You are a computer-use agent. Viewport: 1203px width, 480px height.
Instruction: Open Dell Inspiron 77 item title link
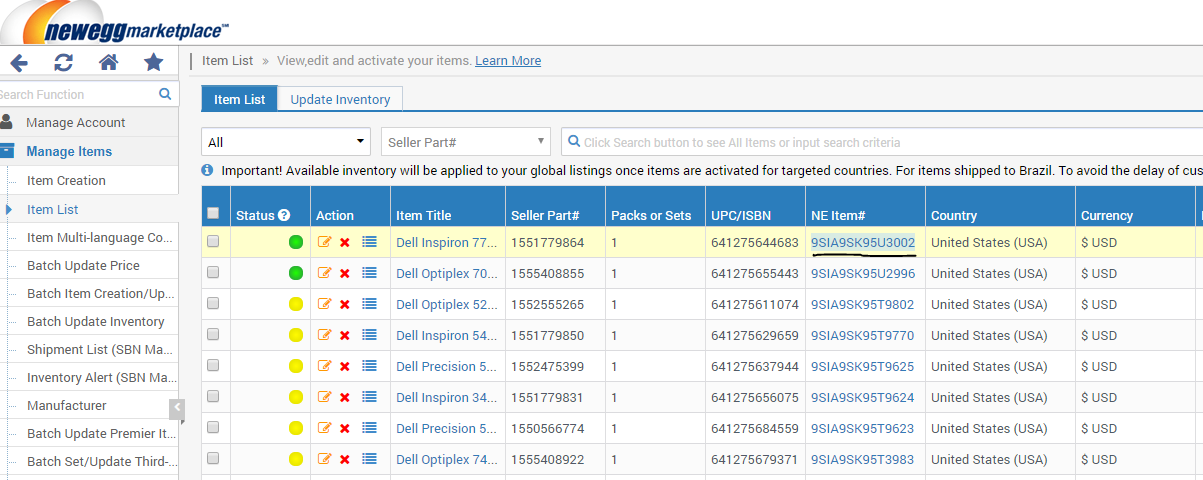click(x=446, y=242)
